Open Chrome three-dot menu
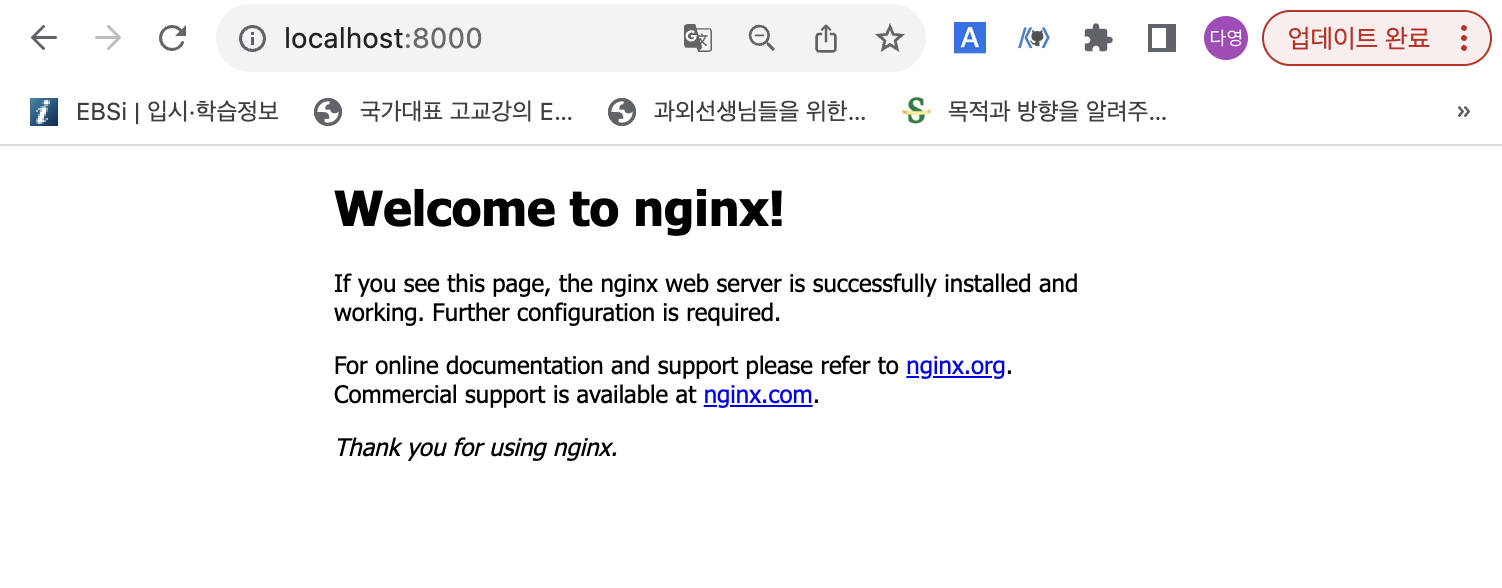This screenshot has width=1502, height=588. click(1464, 38)
